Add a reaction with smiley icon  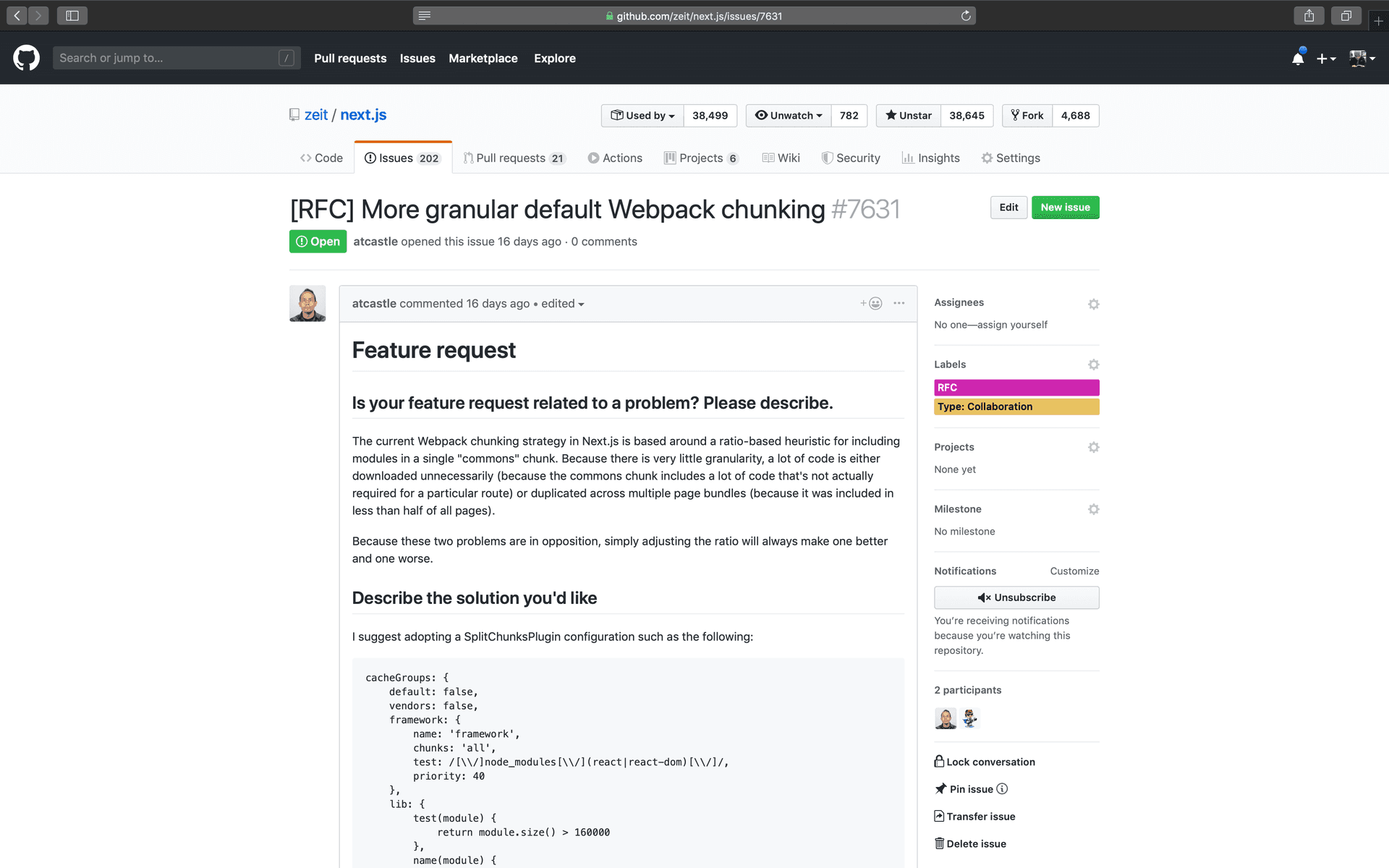point(871,304)
